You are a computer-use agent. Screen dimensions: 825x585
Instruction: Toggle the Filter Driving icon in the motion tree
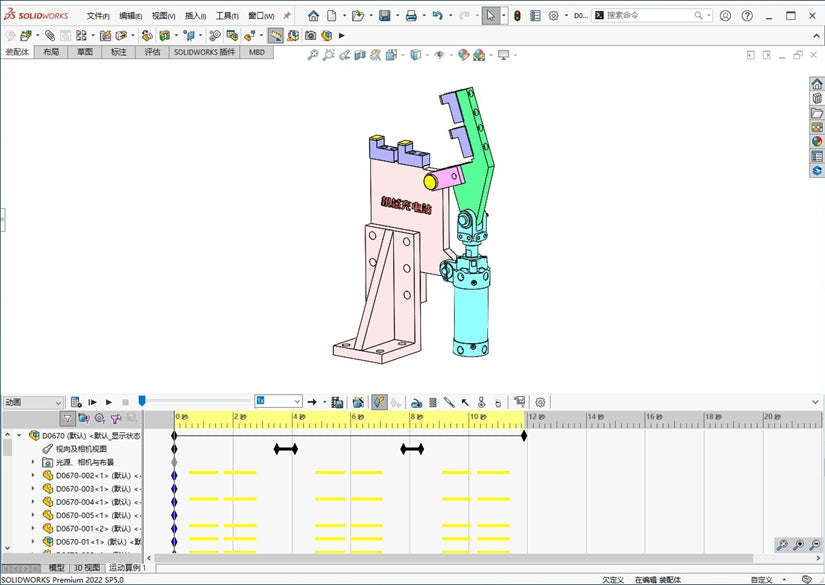click(x=99, y=418)
